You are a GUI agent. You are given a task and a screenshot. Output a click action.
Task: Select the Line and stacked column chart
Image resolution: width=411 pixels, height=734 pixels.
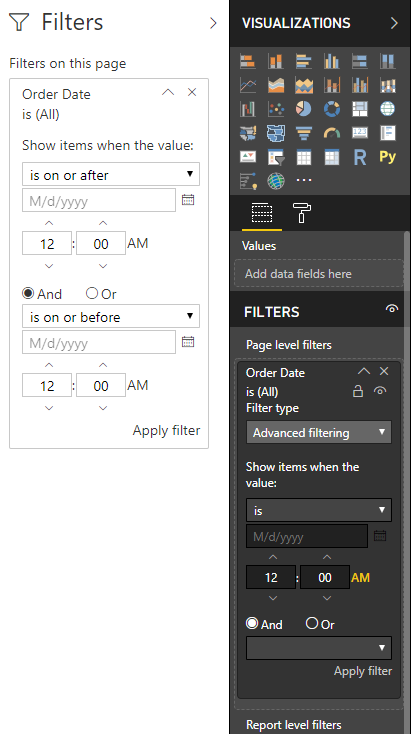pos(331,85)
